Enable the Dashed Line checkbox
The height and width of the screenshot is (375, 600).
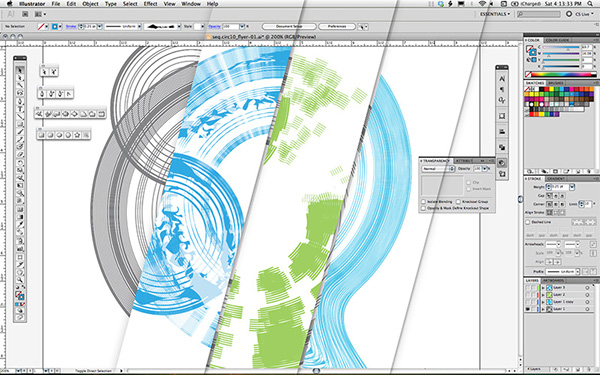tap(528, 222)
